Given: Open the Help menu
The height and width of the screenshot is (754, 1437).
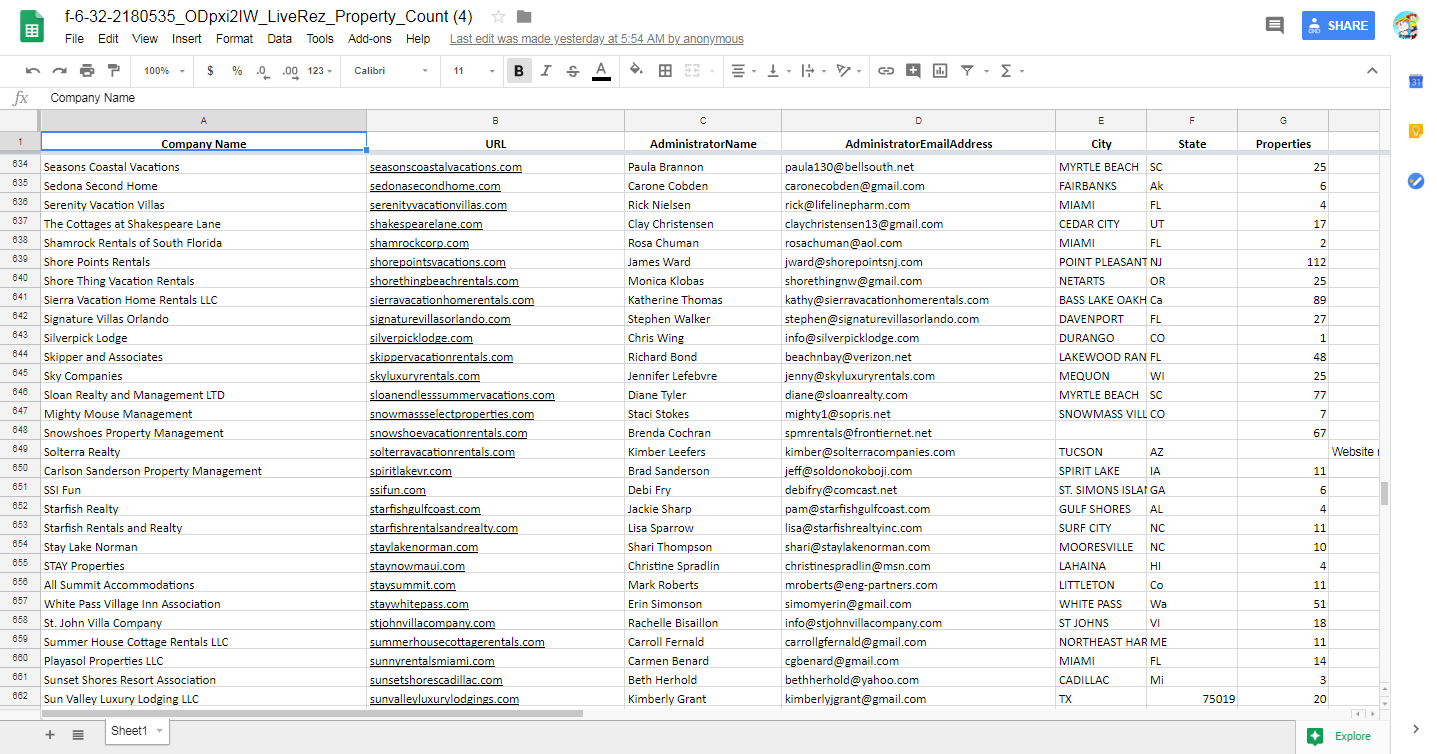Looking at the screenshot, I should [x=418, y=39].
